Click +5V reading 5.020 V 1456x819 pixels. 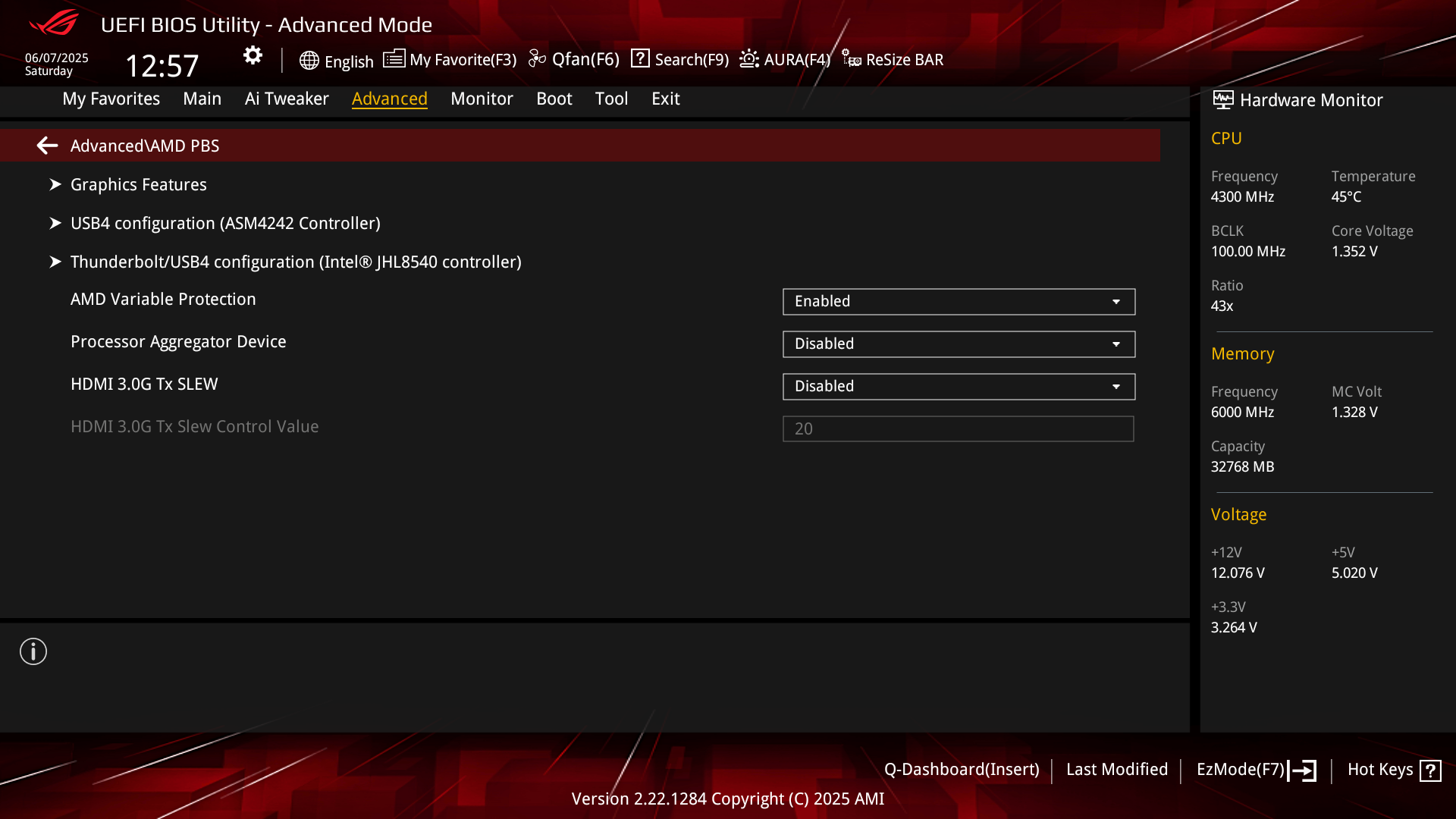(x=1354, y=573)
